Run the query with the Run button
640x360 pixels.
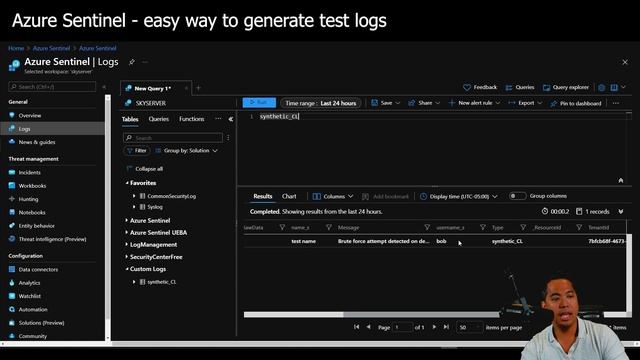pyautogui.click(x=259, y=103)
